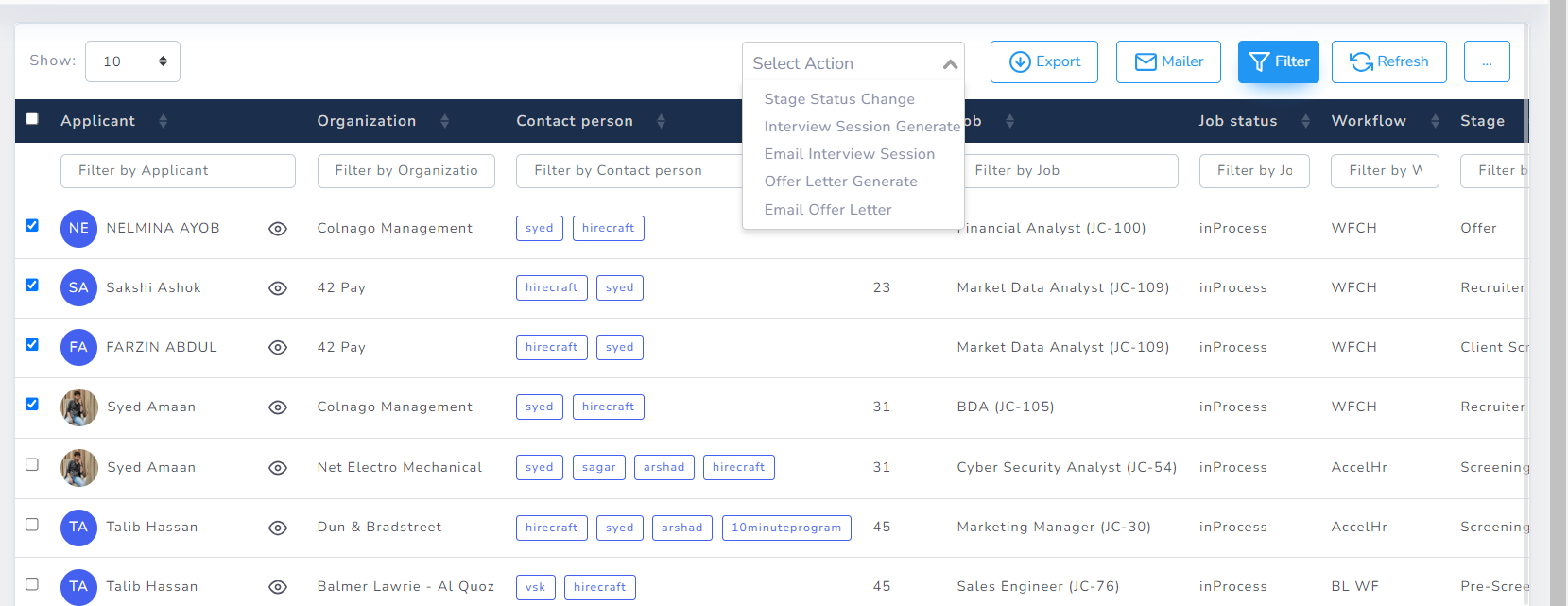Focus the Filter by Applicant field
Image resolution: width=1568 pixels, height=606 pixels.
[178, 171]
